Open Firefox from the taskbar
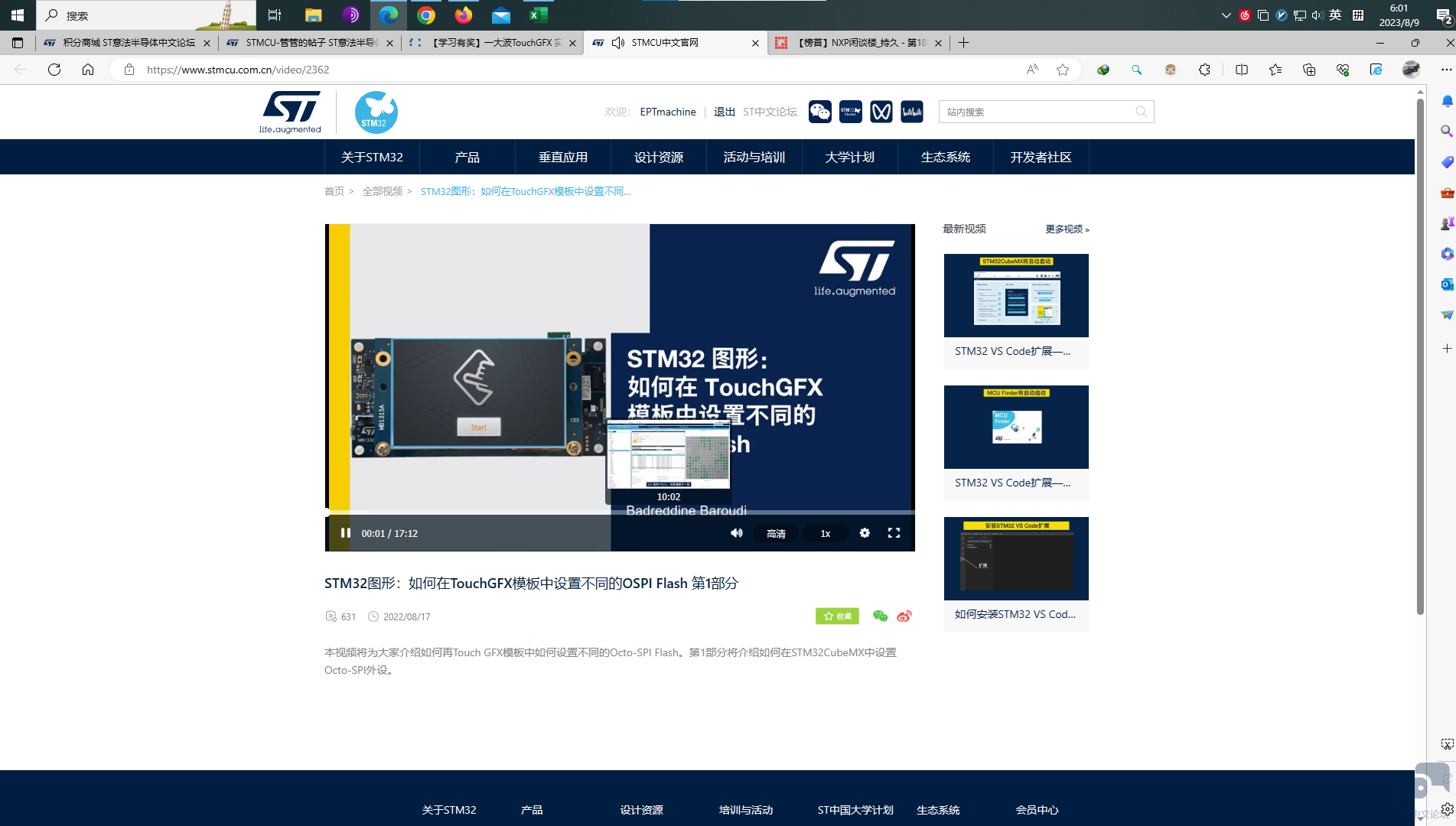1456x826 pixels. pos(464,15)
